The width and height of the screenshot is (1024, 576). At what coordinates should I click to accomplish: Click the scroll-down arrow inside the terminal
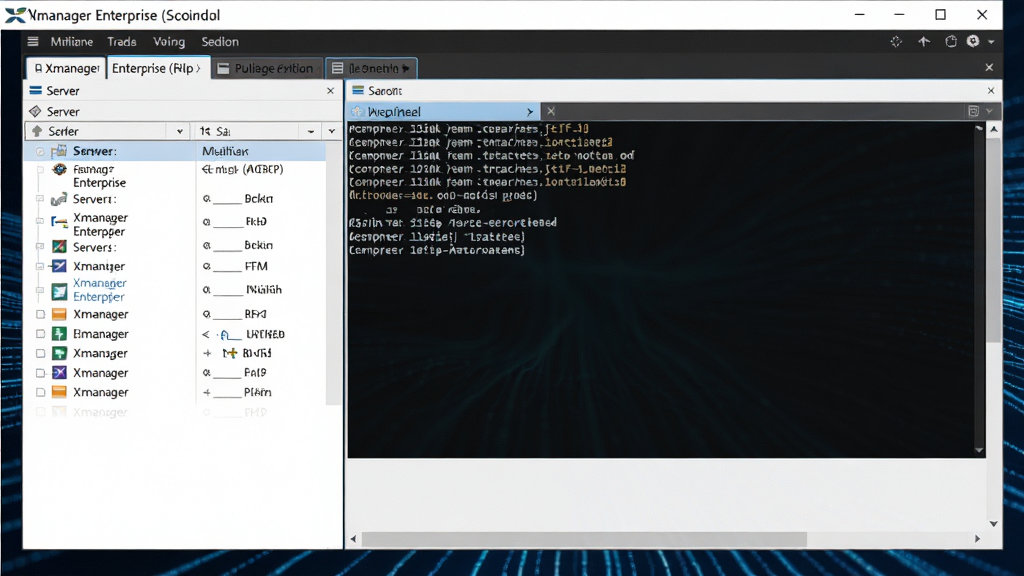pos(978,450)
